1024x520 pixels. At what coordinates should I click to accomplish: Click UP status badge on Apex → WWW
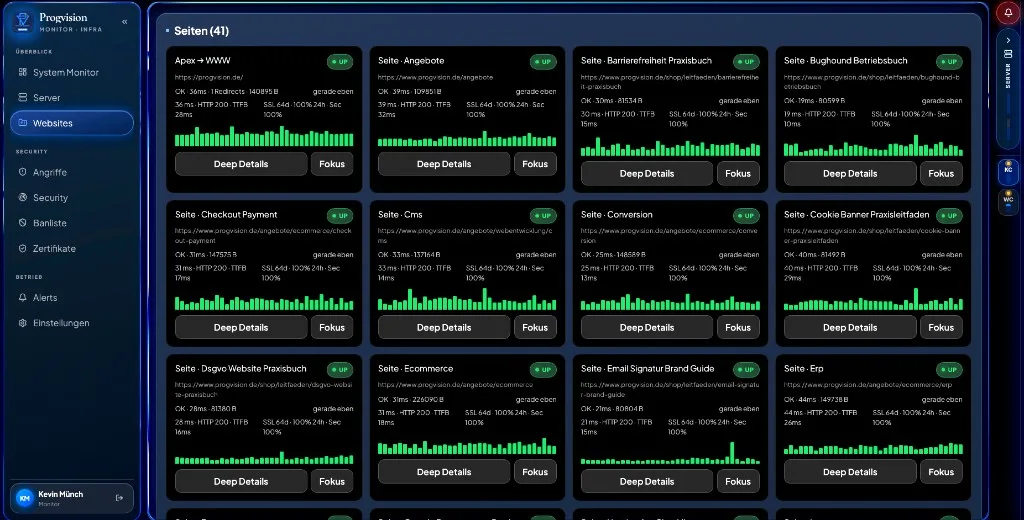pos(340,62)
